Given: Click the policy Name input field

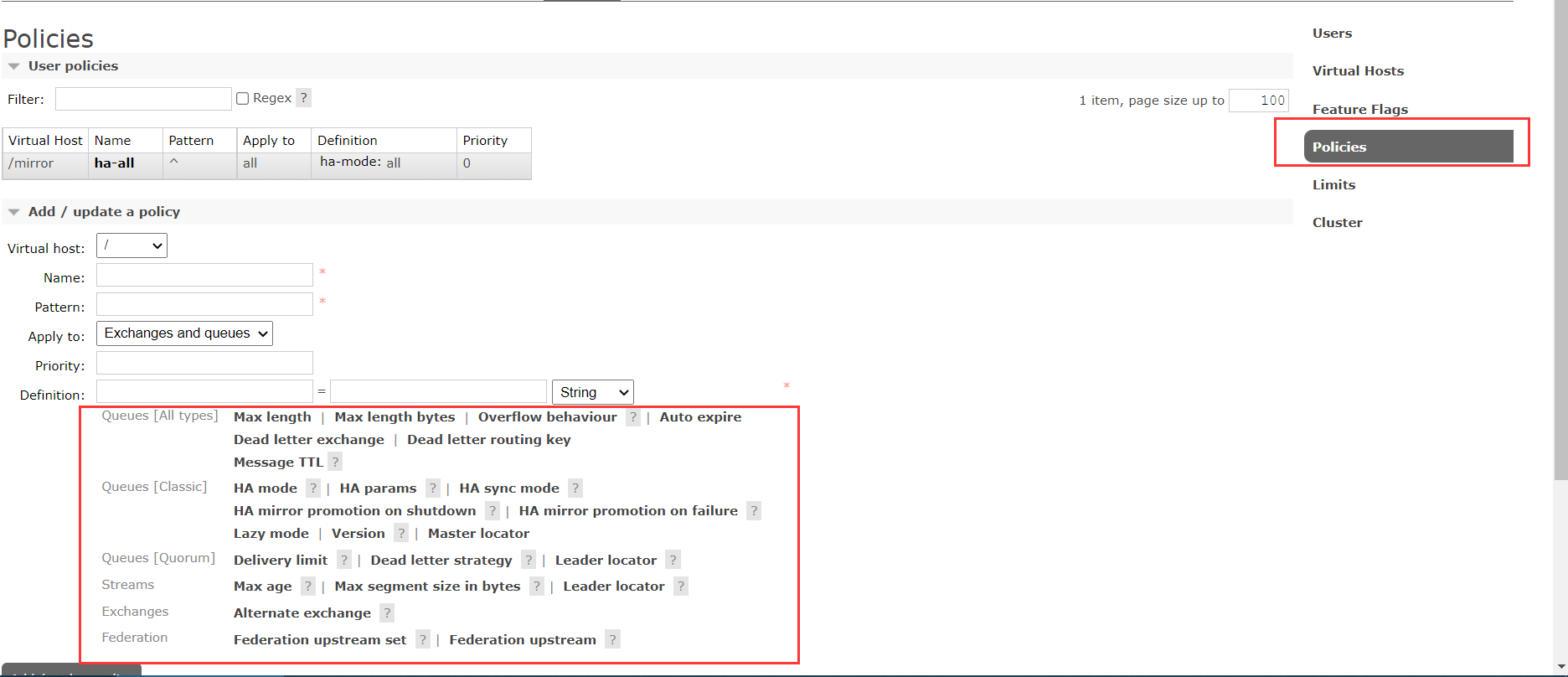Looking at the screenshot, I should click(204, 275).
